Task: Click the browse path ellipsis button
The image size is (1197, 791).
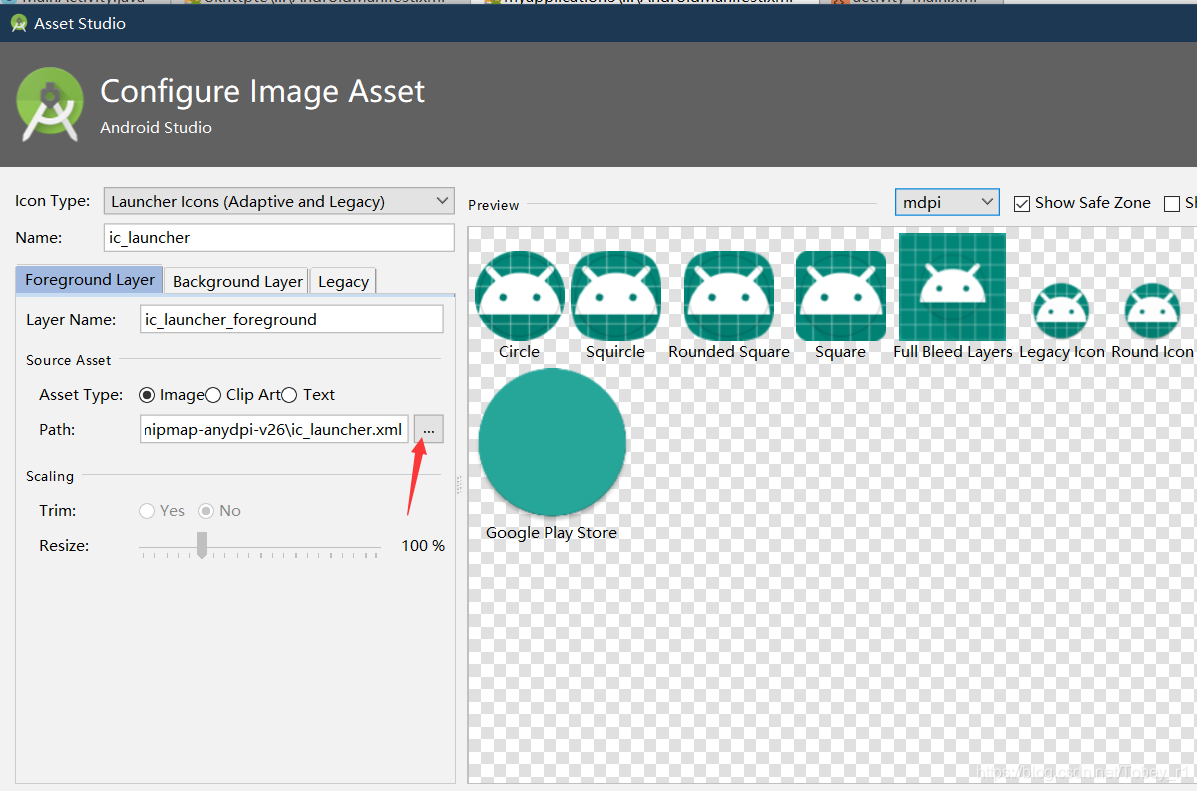Action: coord(428,430)
